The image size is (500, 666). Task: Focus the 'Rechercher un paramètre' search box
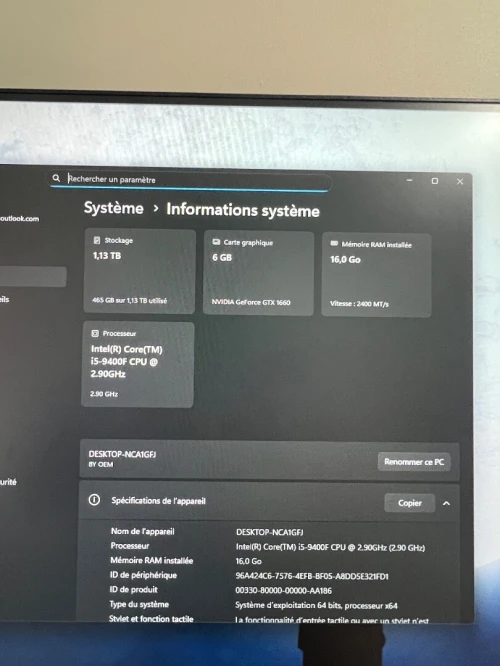click(x=191, y=180)
